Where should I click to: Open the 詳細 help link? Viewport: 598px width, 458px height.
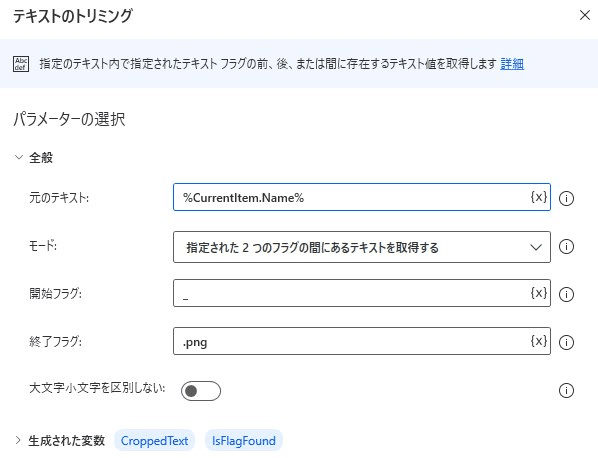pos(512,64)
